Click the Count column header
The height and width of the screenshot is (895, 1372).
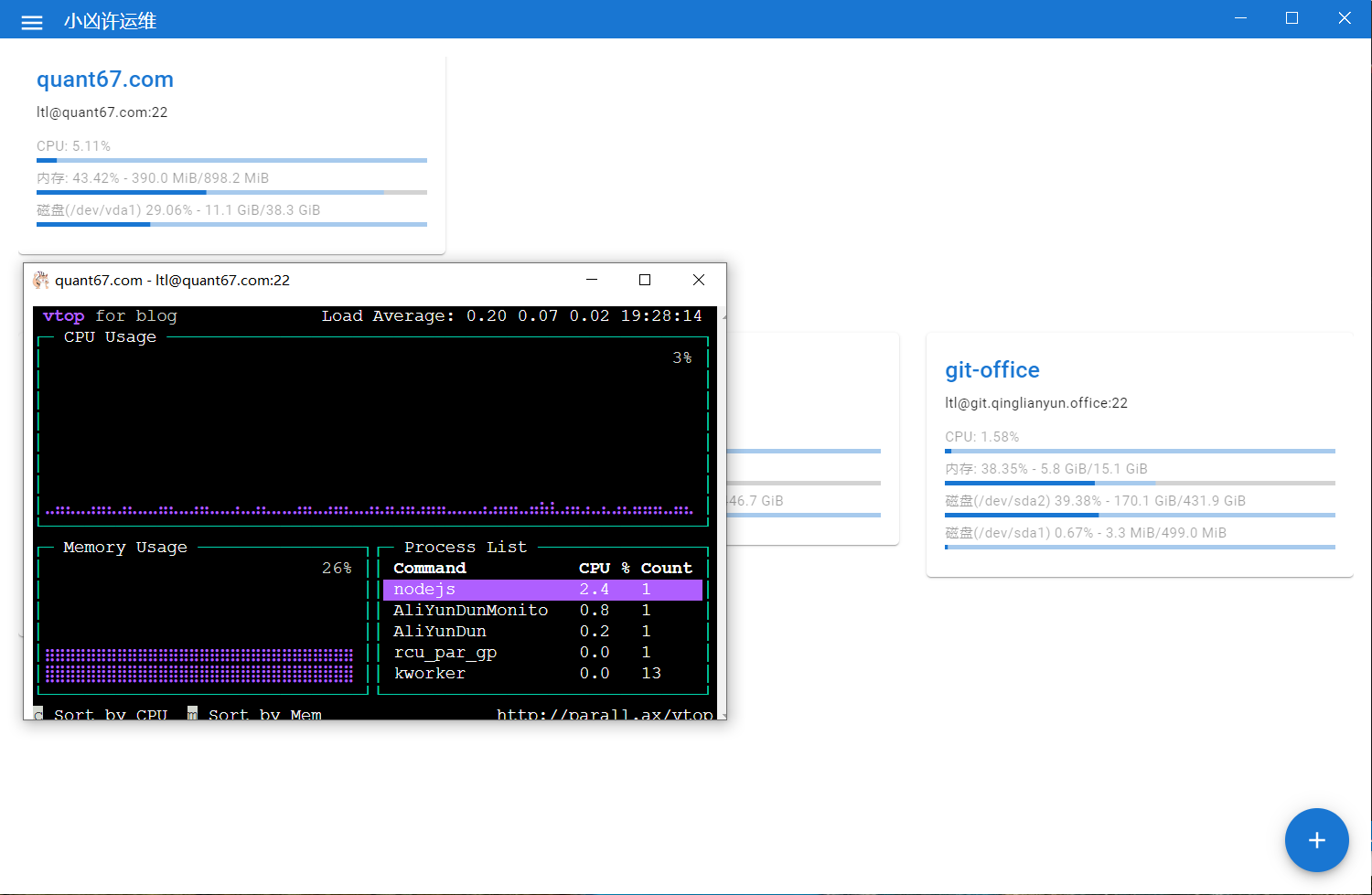667,569
